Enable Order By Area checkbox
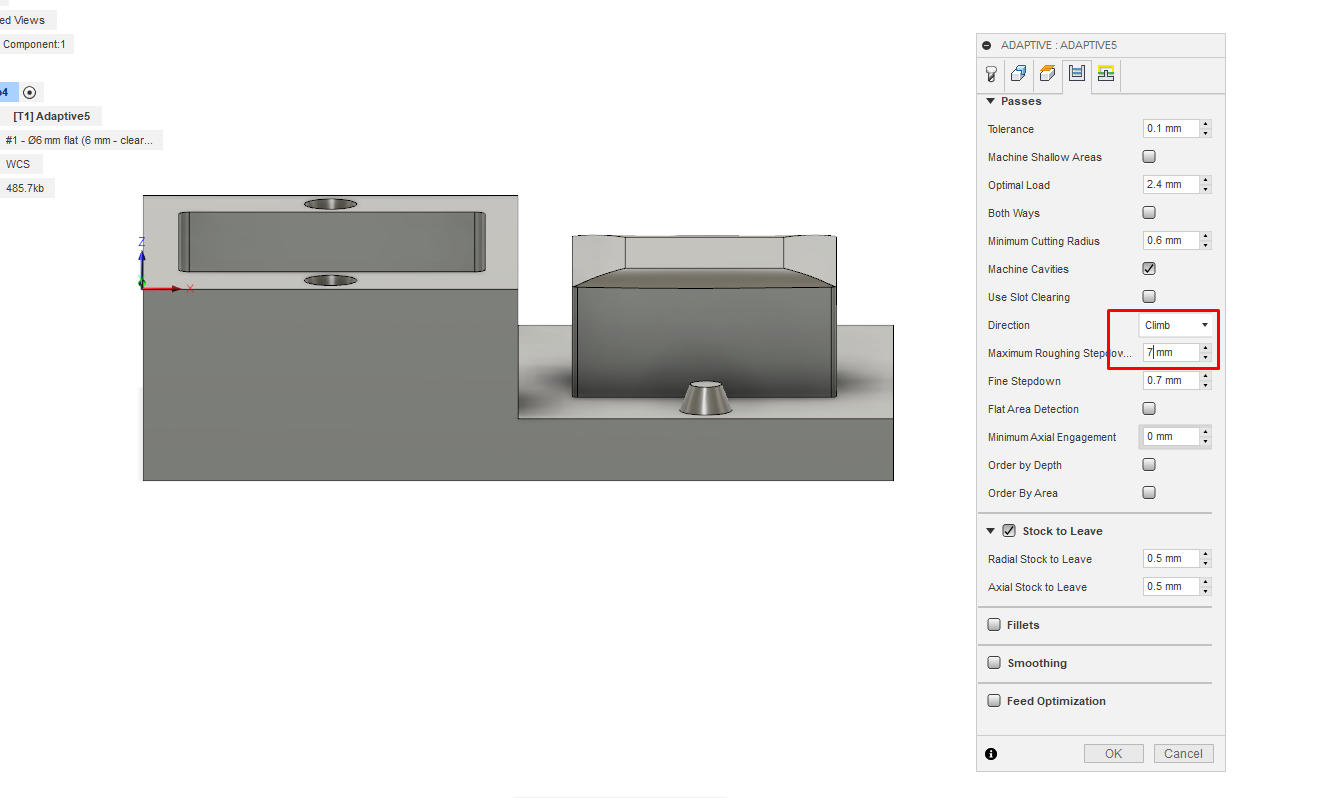1322x798 pixels. click(x=1149, y=493)
